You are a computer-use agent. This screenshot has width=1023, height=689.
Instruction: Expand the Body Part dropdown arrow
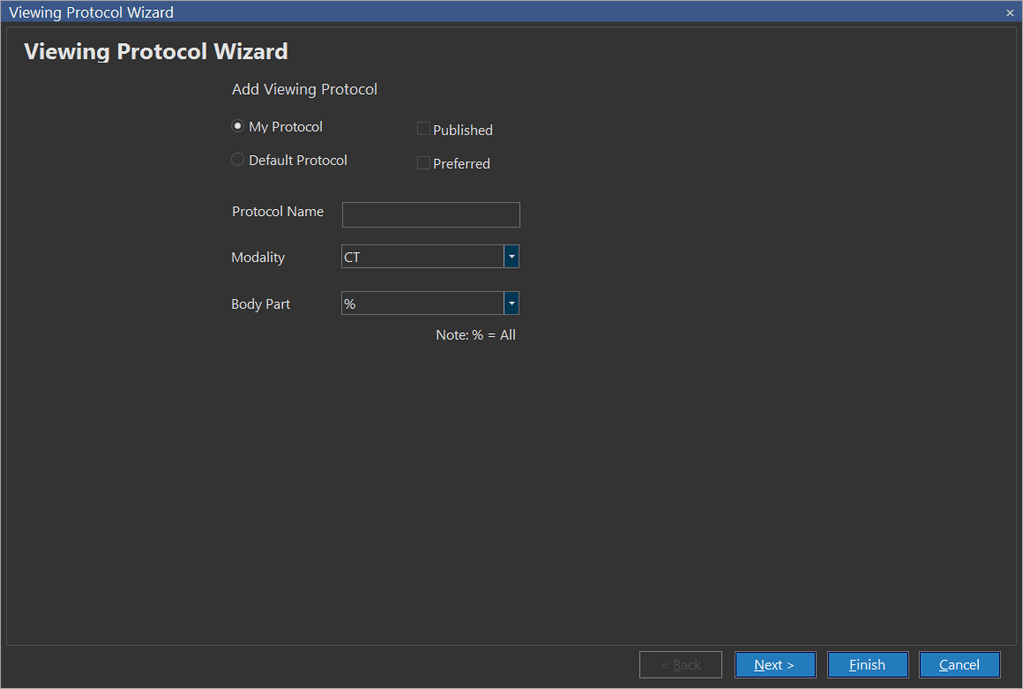[x=511, y=304]
